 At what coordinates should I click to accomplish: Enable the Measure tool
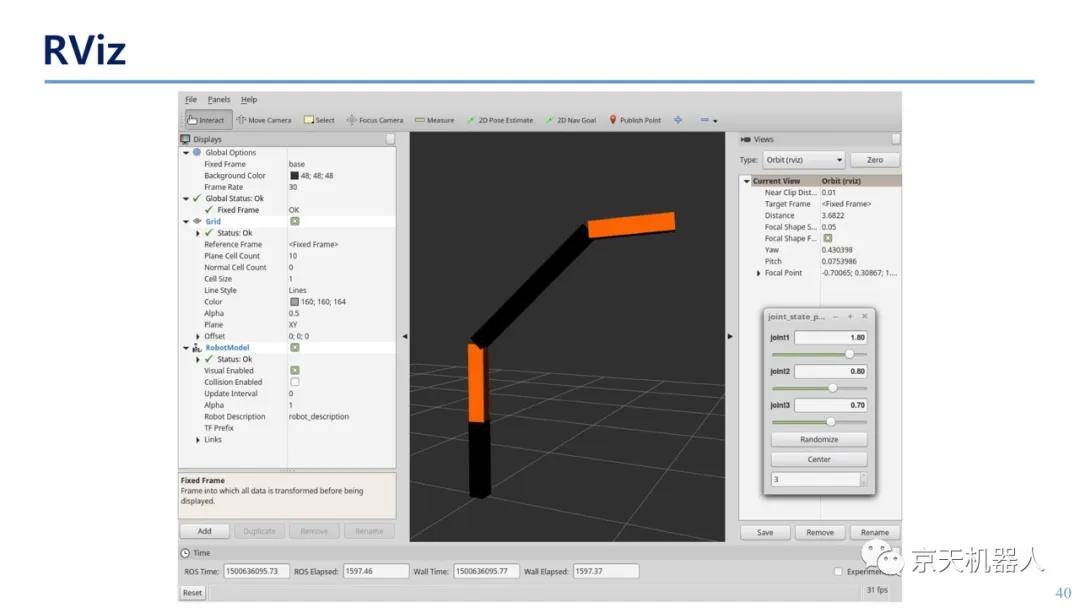(x=434, y=120)
